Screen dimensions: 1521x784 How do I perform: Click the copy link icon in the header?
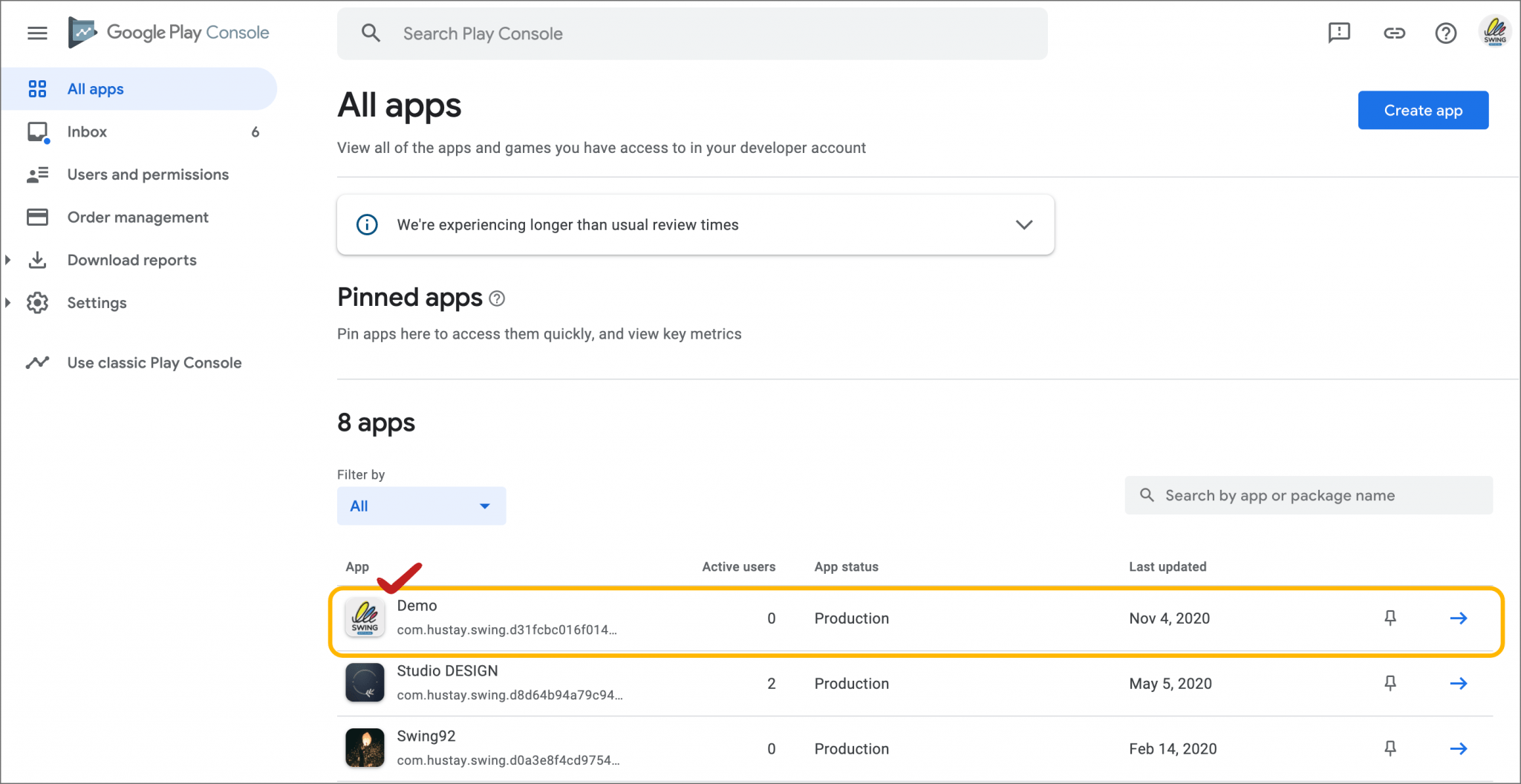1394,33
